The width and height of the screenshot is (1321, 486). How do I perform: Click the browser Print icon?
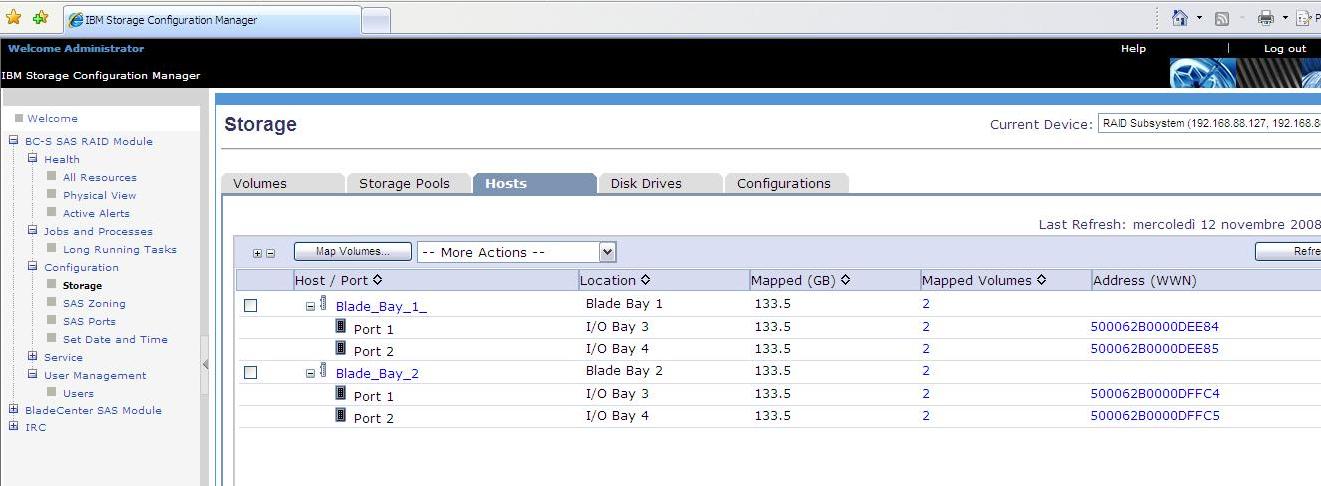pyautogui.click(x=1266, y=18)
